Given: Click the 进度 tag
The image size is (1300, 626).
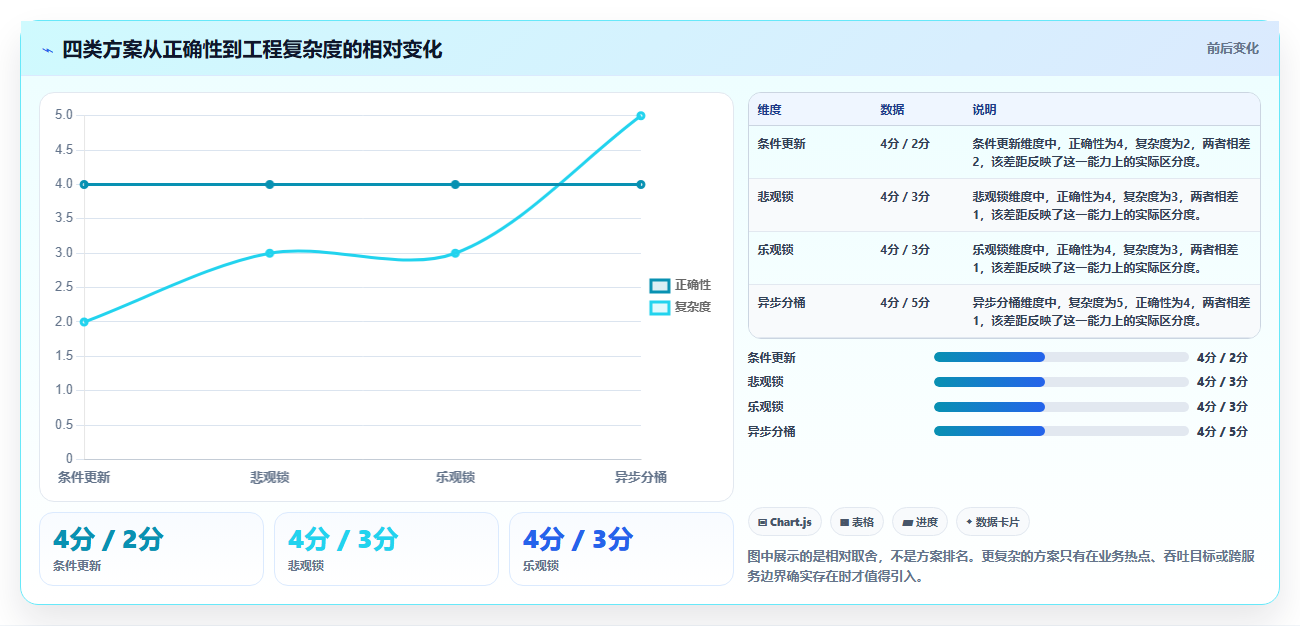Looking at the screenshot, I should click(x=920, y=522).
